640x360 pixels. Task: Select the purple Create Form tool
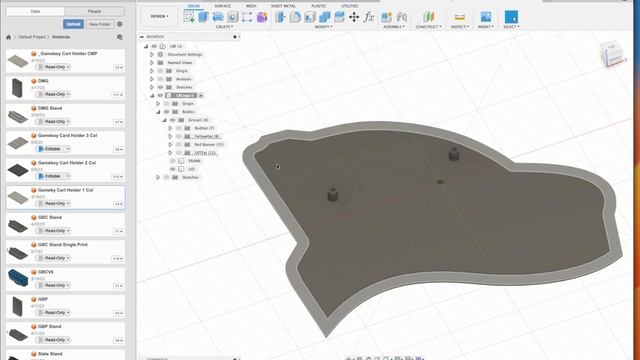tap(262, 17)
